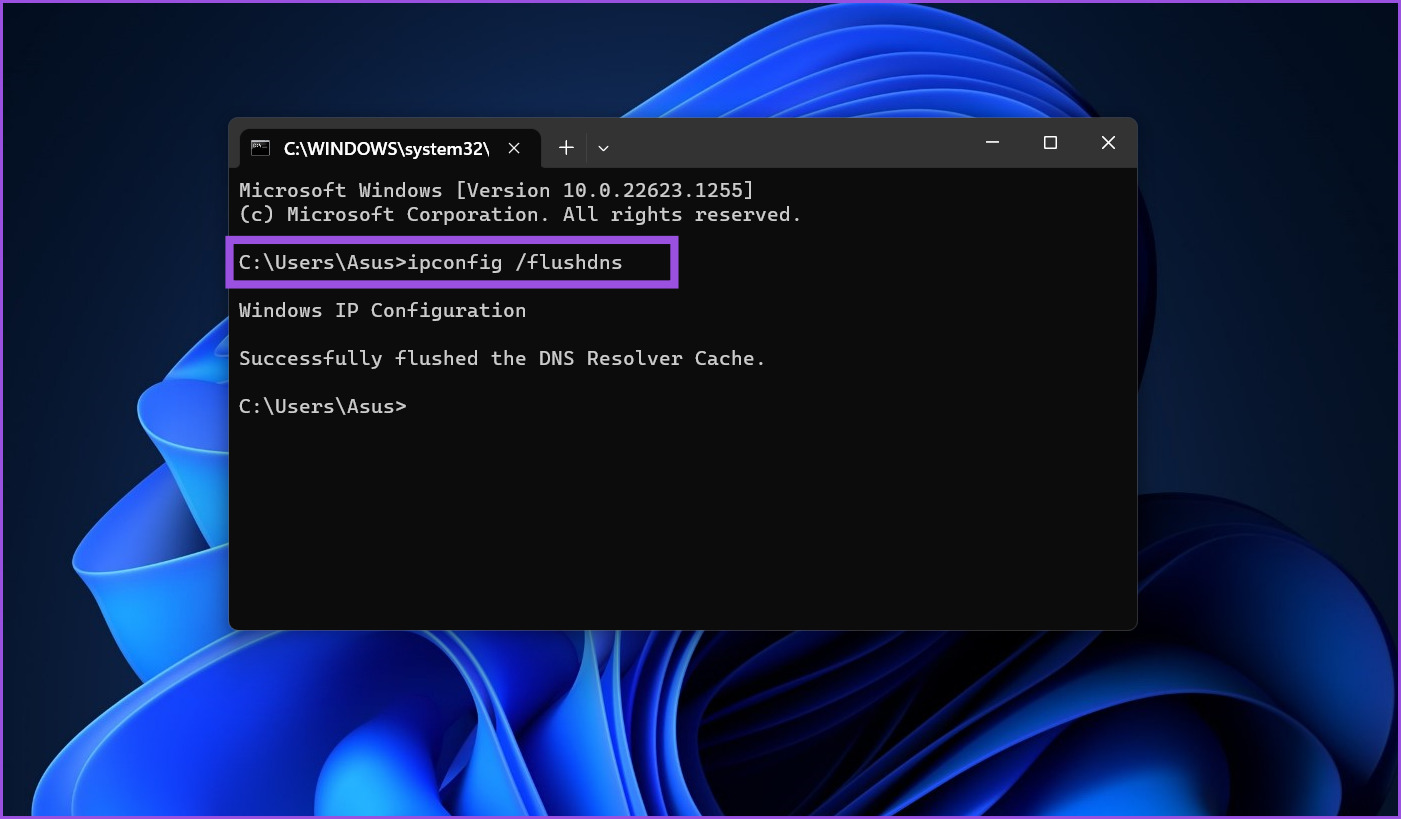Click the tab title text C:\WINDOWS\system32

(x=387, y=148)
